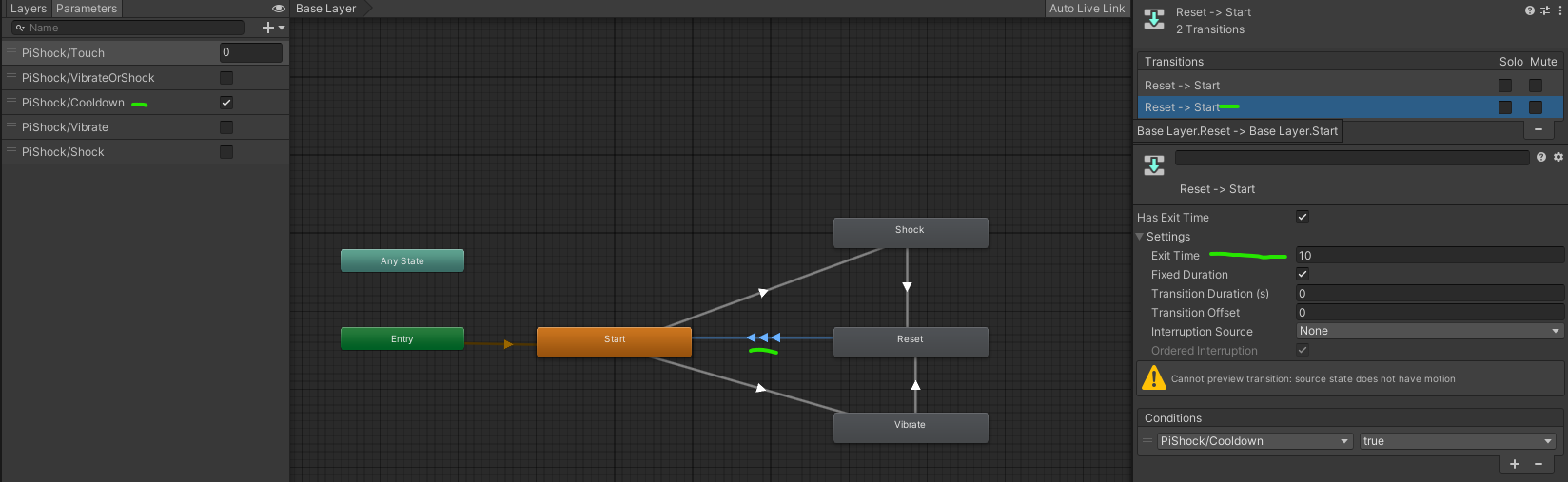Click the Base Layer.Reset -> Base Layer.Start tab

pyautogui.click(x=1238, y=131)
